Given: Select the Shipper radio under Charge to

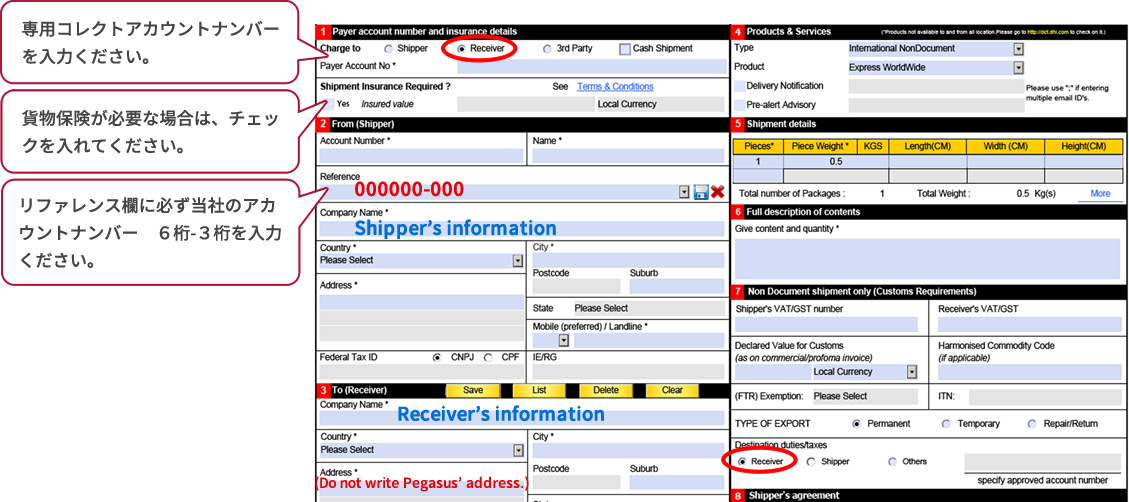Looking at the screenshot, I should [388, 49].
